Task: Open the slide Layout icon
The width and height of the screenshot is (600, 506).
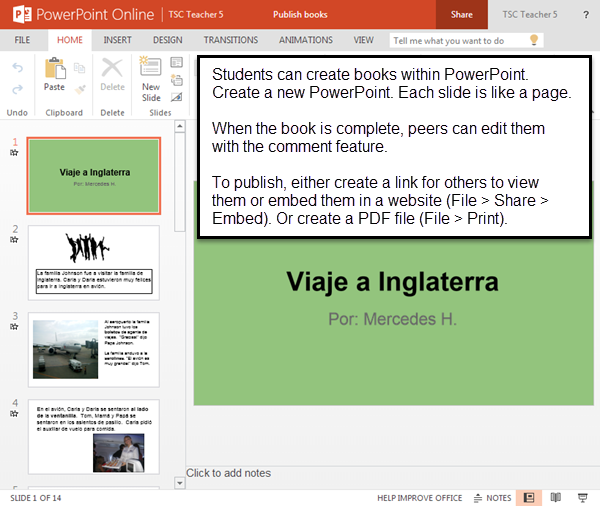Action: click(177, 62)
